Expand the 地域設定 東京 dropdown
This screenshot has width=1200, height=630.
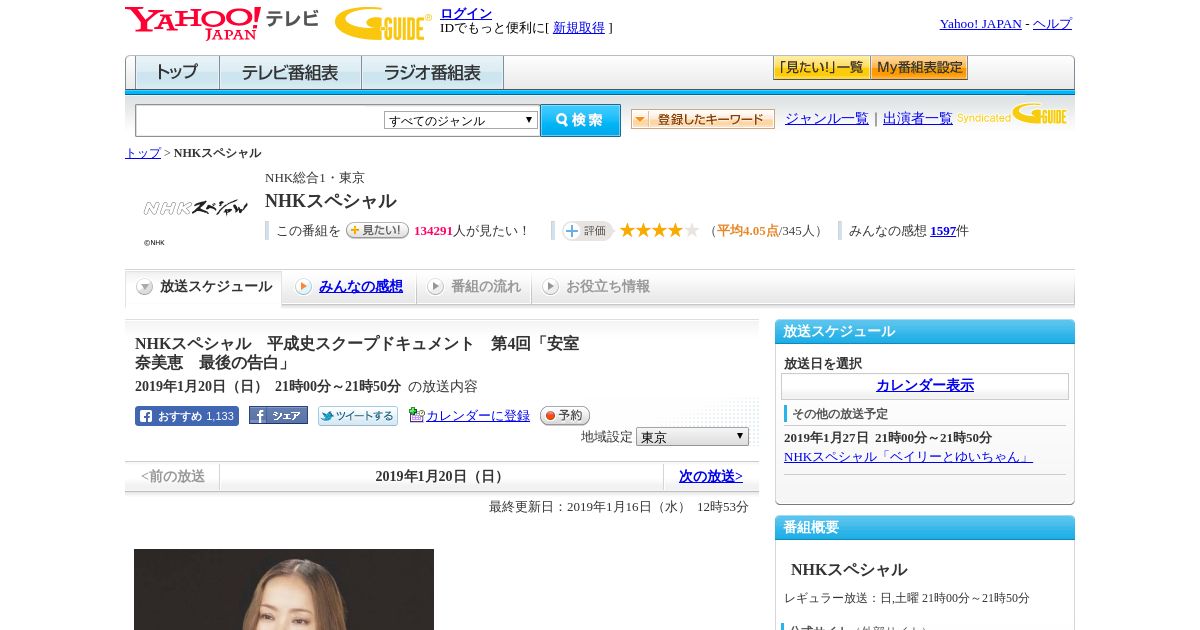tap(692, 437)
